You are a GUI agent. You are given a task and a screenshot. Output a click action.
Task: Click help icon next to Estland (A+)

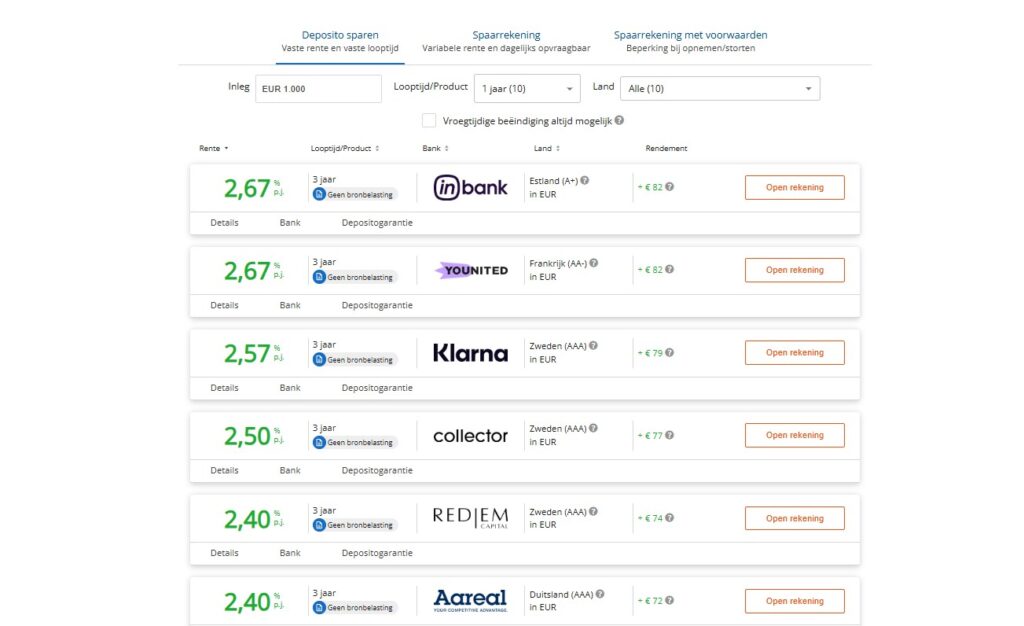pyautogui.click(x=585, y=181)
